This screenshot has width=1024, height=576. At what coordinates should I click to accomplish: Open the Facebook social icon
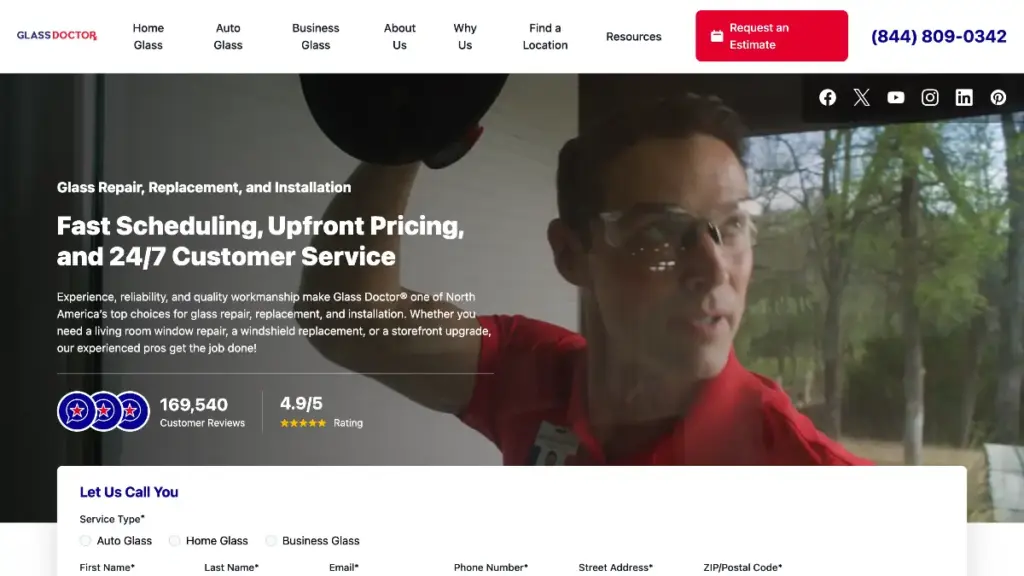(827, 97)
